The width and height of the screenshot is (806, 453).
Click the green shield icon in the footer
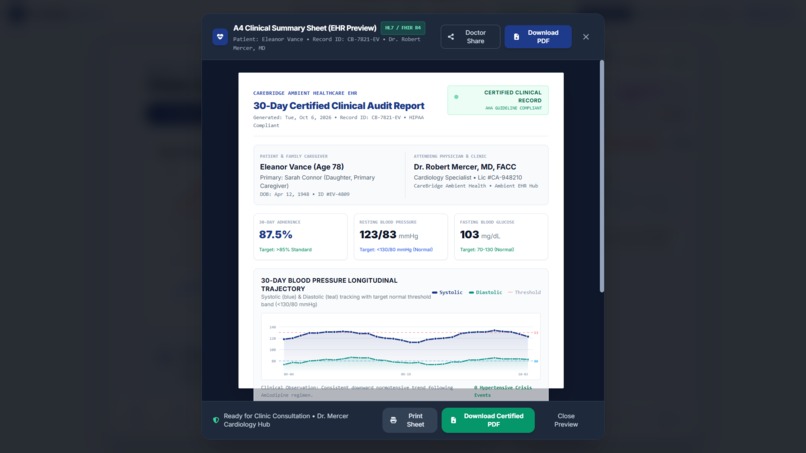click(x=216, y=420)
